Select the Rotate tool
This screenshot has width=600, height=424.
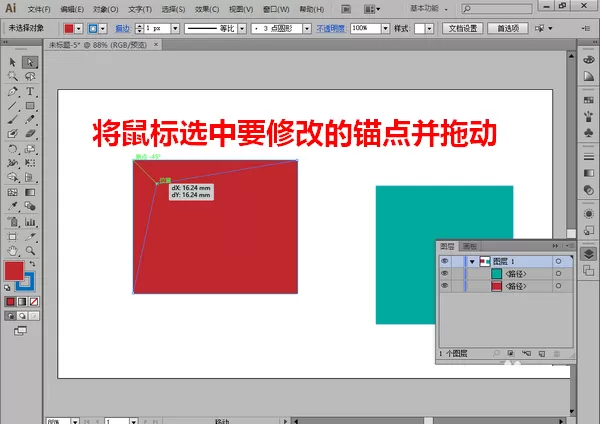pos(12,149)
